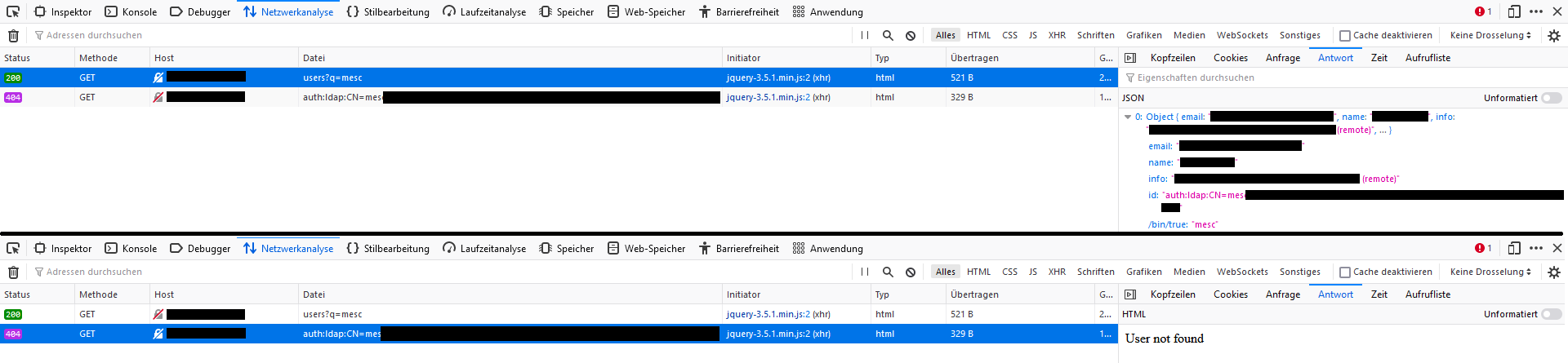Open network search in the lower panel
The height and width of the screenshot is (363, 1568).
pyautogui.click(x=888, y=272)
